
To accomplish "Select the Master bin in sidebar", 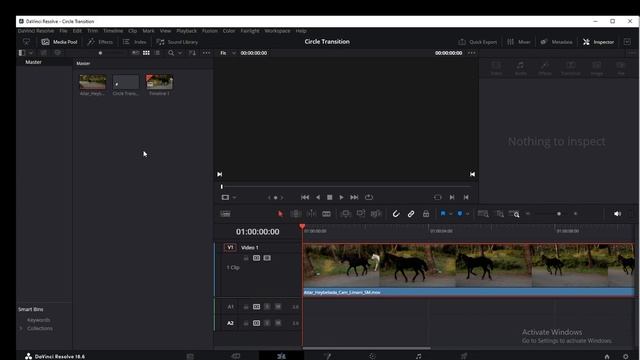I will [33, 62].
